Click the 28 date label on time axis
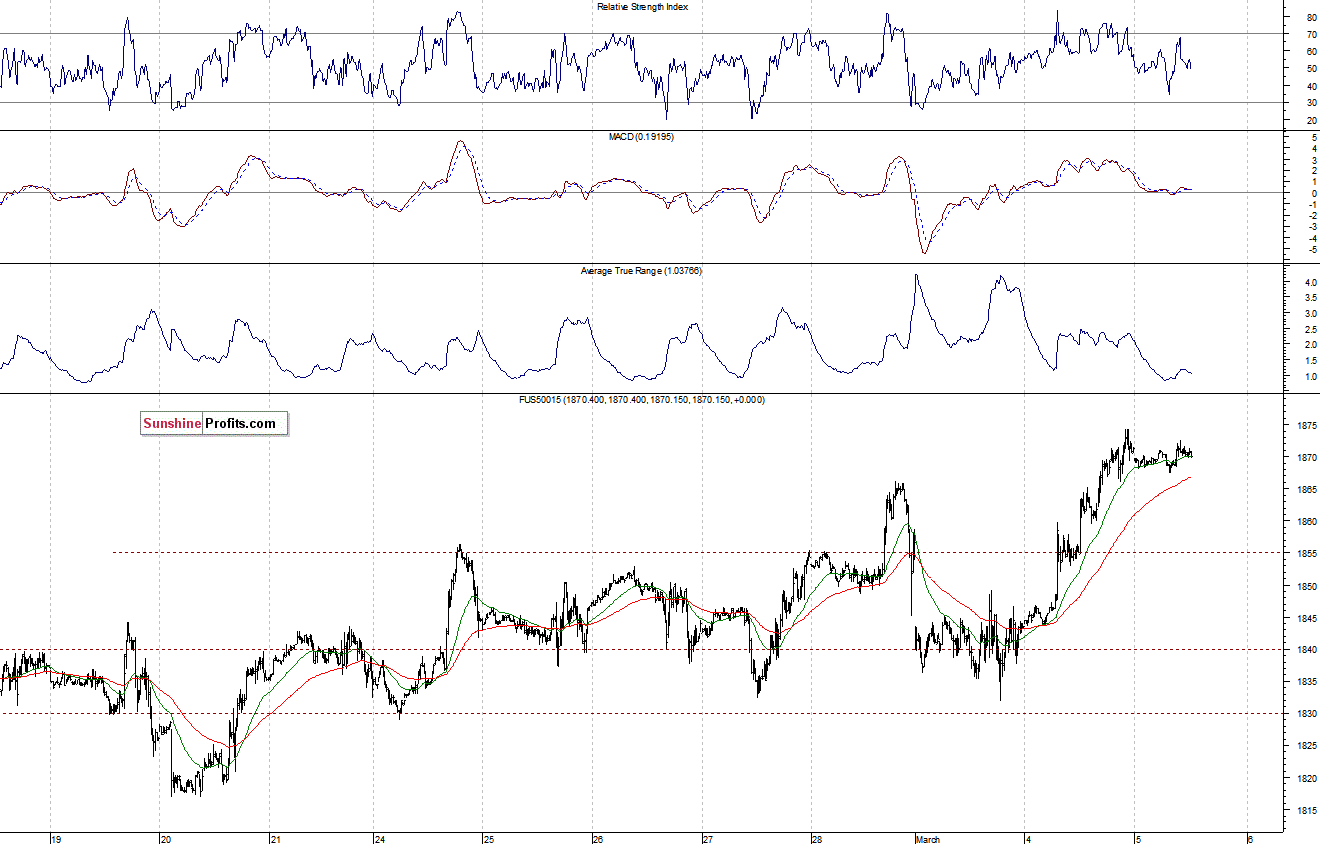The width and height of the screenshot is (1320, 844). 817,839
